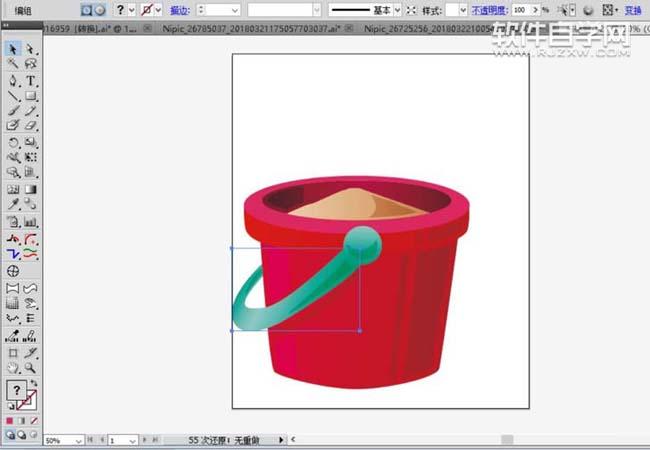The width and height of the screenshot is (650, 450).
Task: Open fill color dropdown in control bar
Action: (x=132, y=10)
